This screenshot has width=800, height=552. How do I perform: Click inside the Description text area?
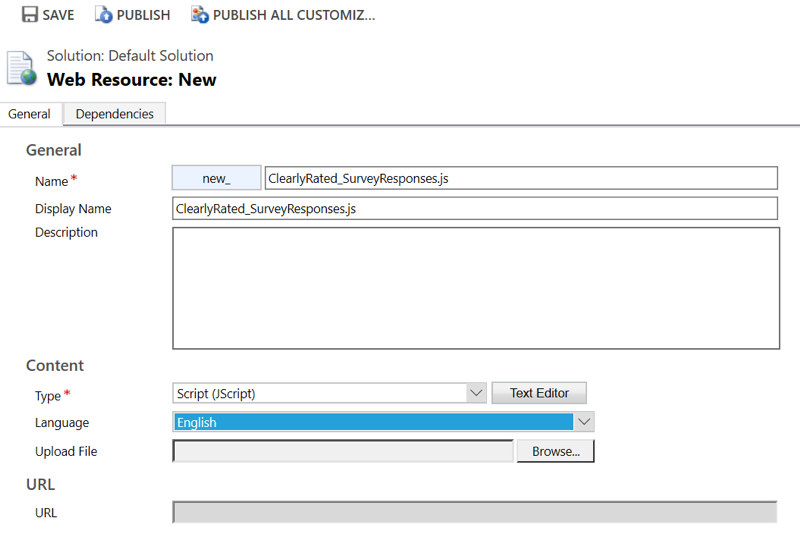[476, 288]
